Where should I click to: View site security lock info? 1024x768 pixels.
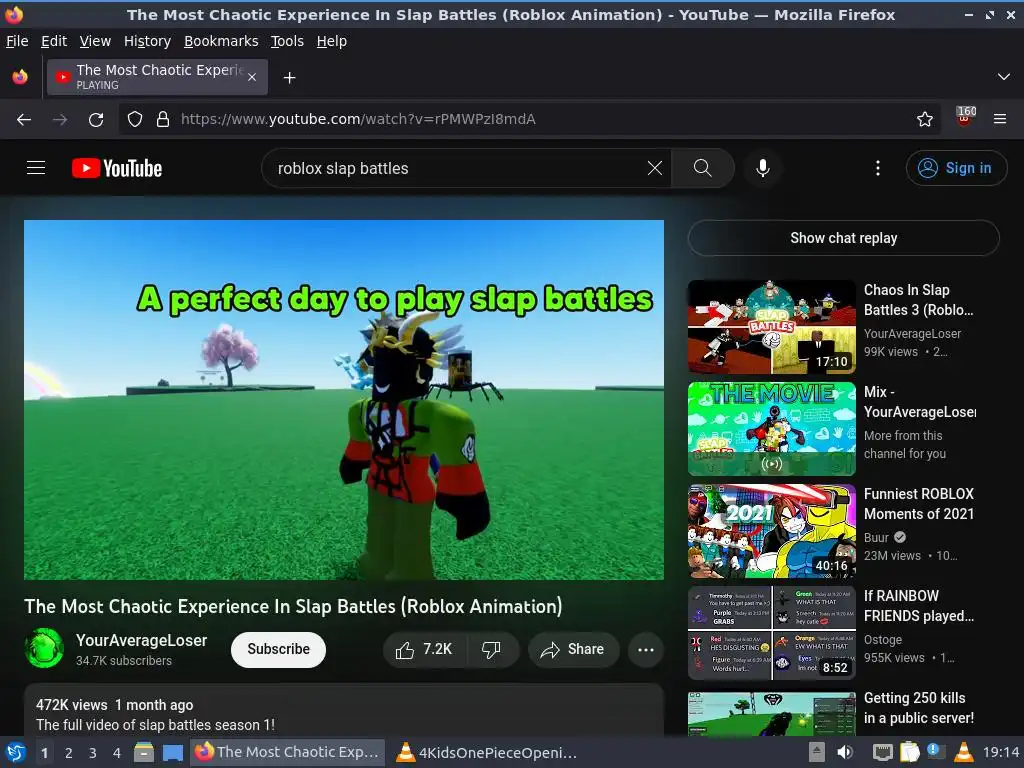click(x=163, y=119)
